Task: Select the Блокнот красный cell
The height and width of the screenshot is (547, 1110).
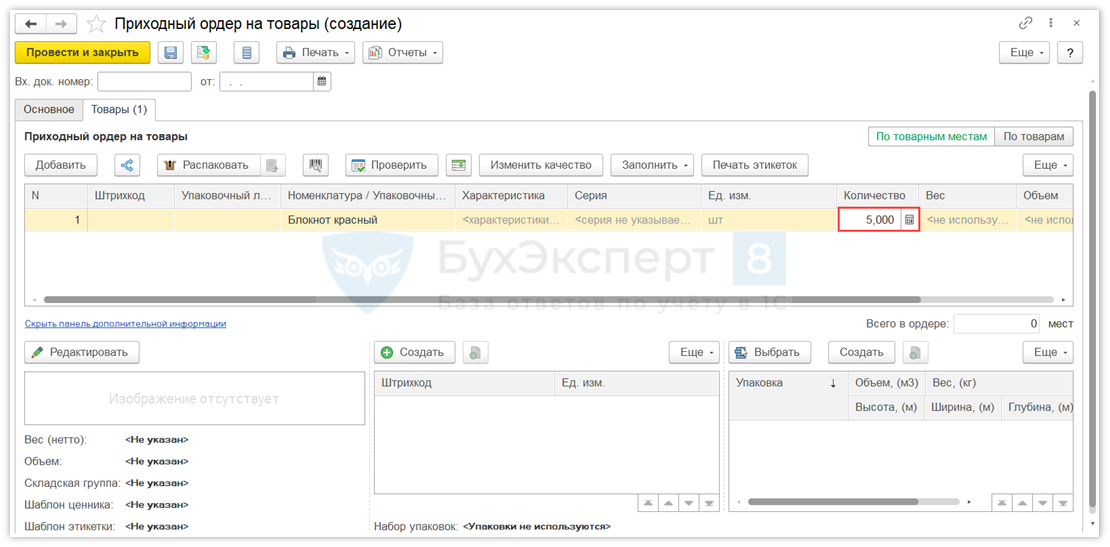Action: coord(368,220)
